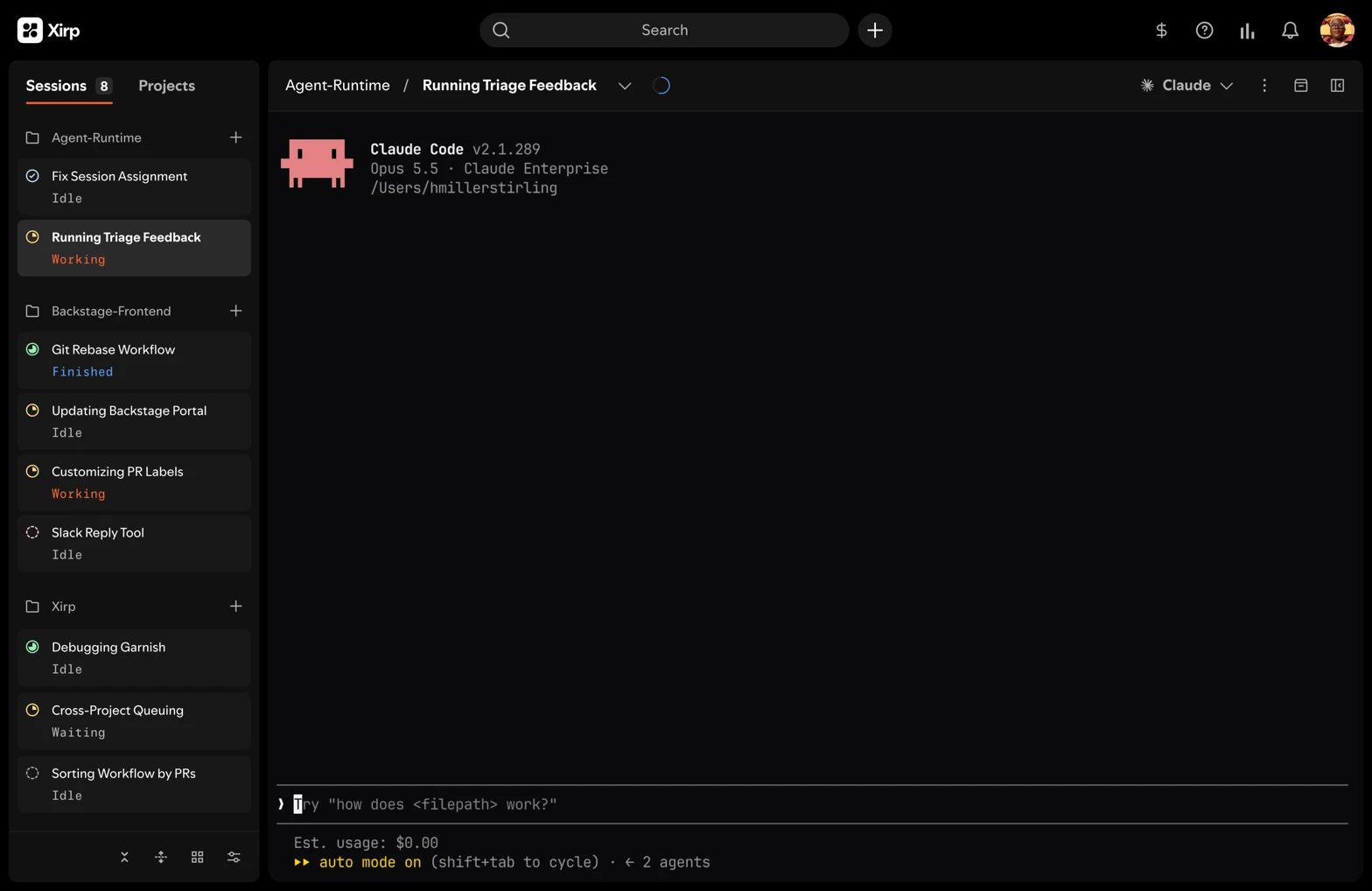Screen dimensions: 1372x891
Task: Switch to grid view icon
Action: pyautogui.click(x=198, y=857)
